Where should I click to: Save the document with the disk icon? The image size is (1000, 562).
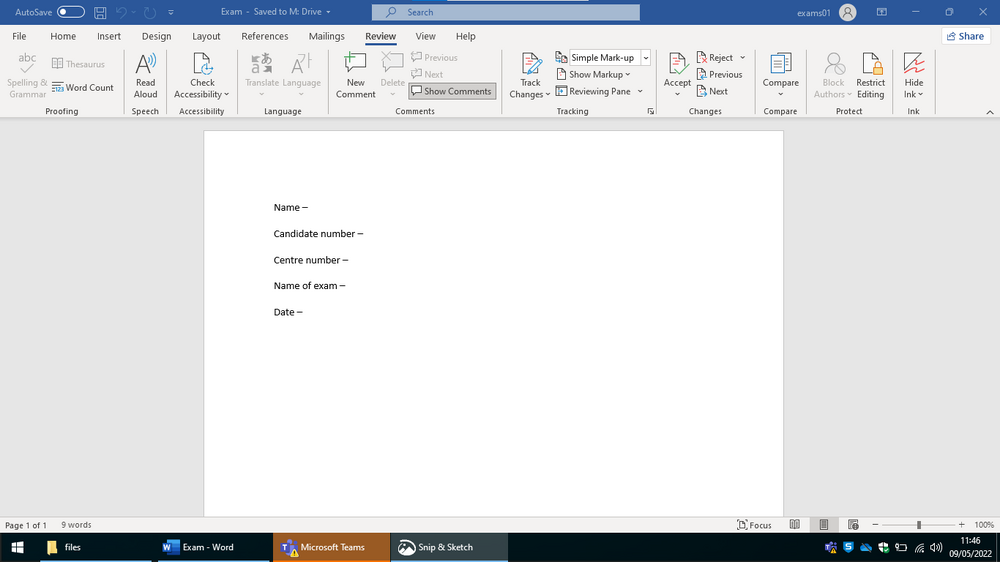click(x=100, y=12)
